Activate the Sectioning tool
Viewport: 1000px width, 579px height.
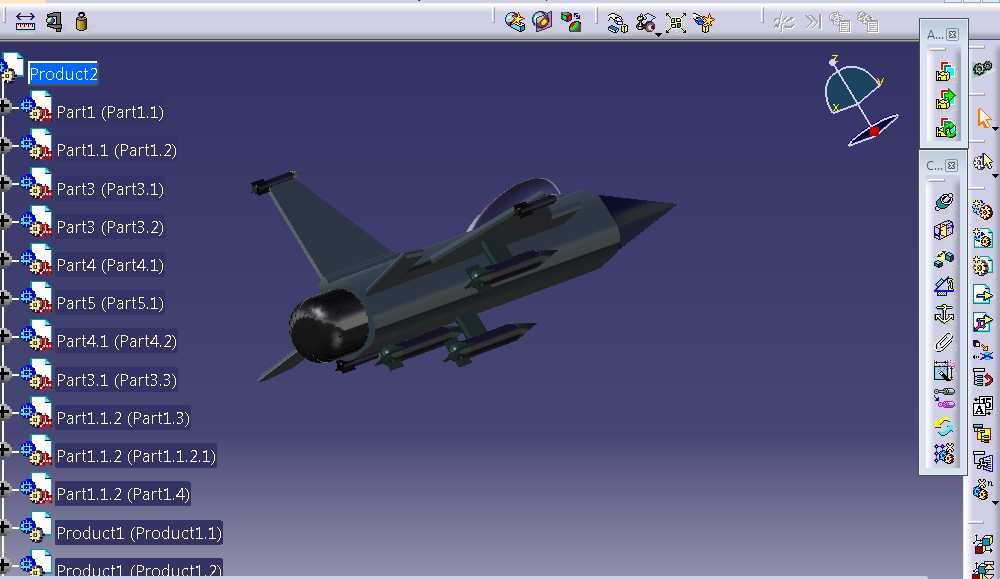[542, 22]
